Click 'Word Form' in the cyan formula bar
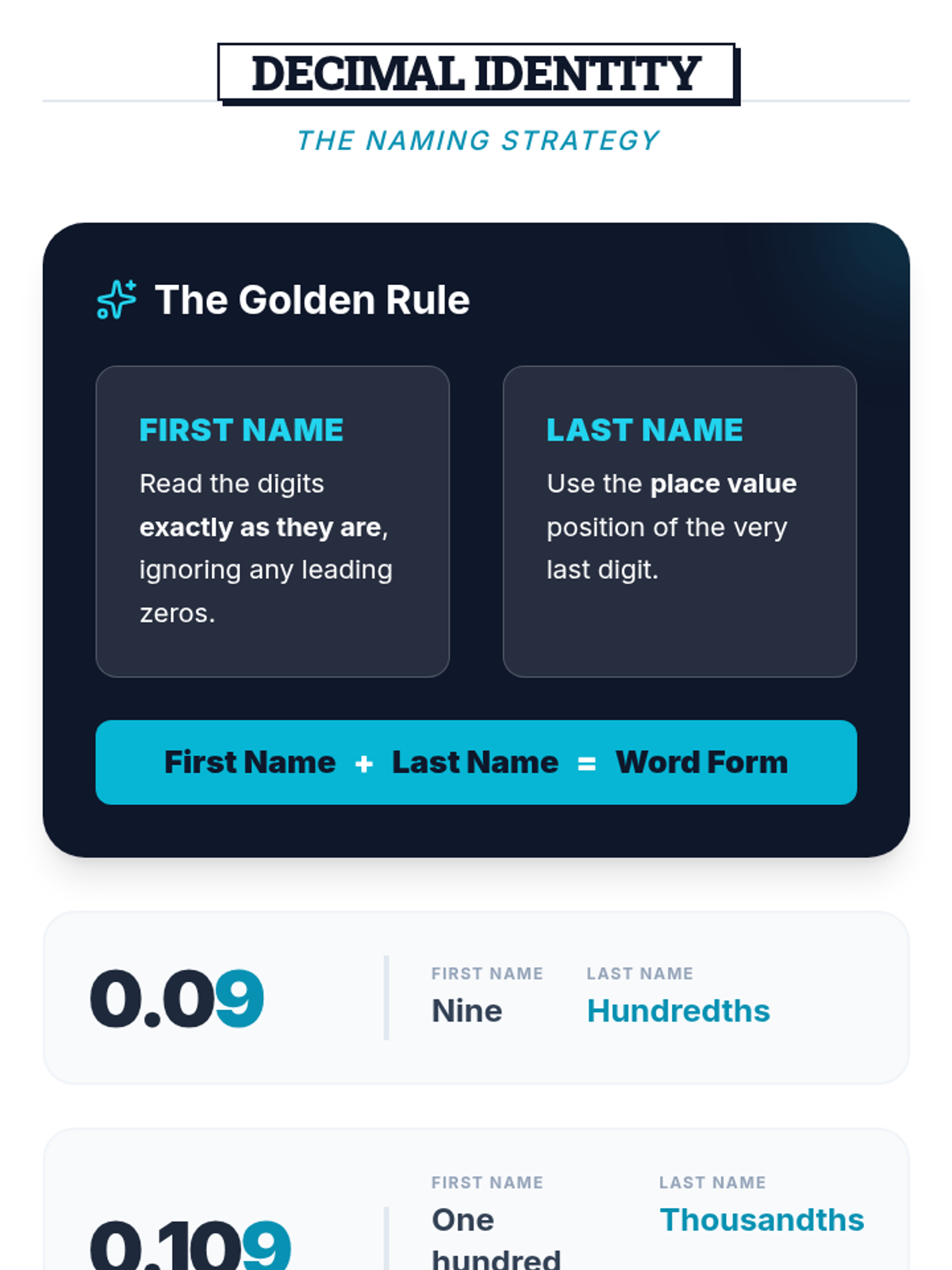 (x=701, y=762)
